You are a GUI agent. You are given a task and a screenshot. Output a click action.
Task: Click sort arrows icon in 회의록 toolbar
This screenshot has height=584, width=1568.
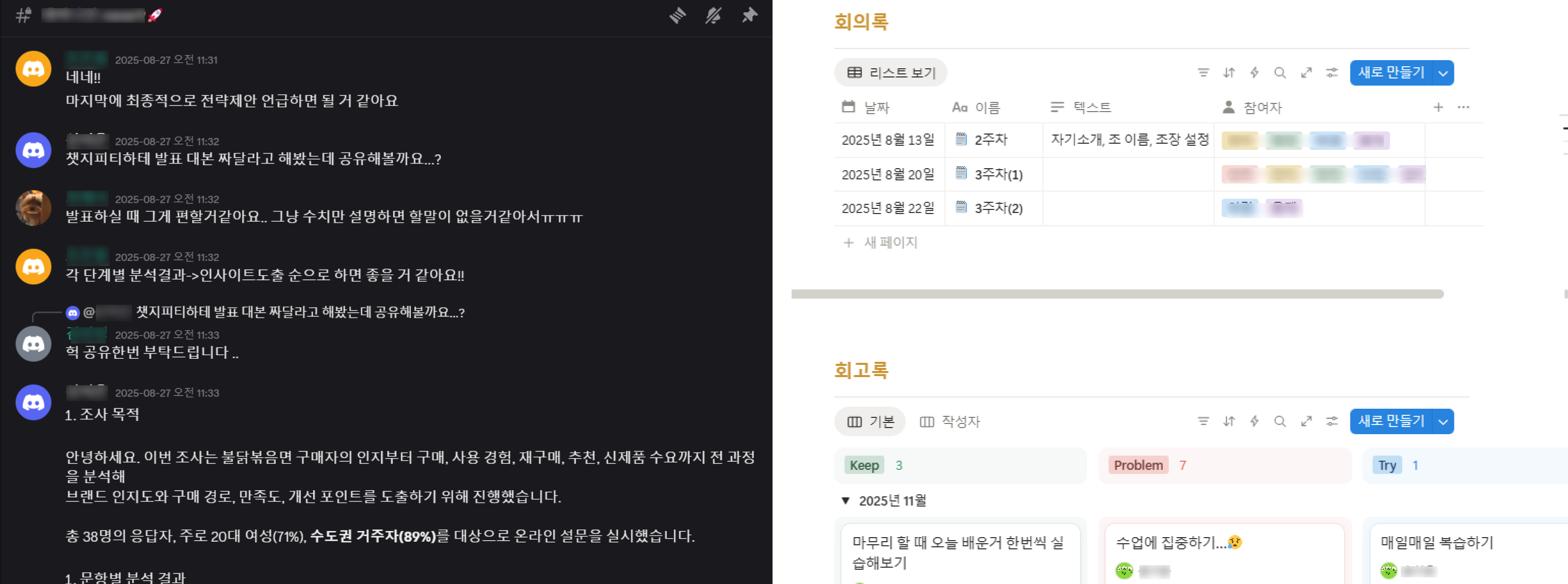[1229, 73]
